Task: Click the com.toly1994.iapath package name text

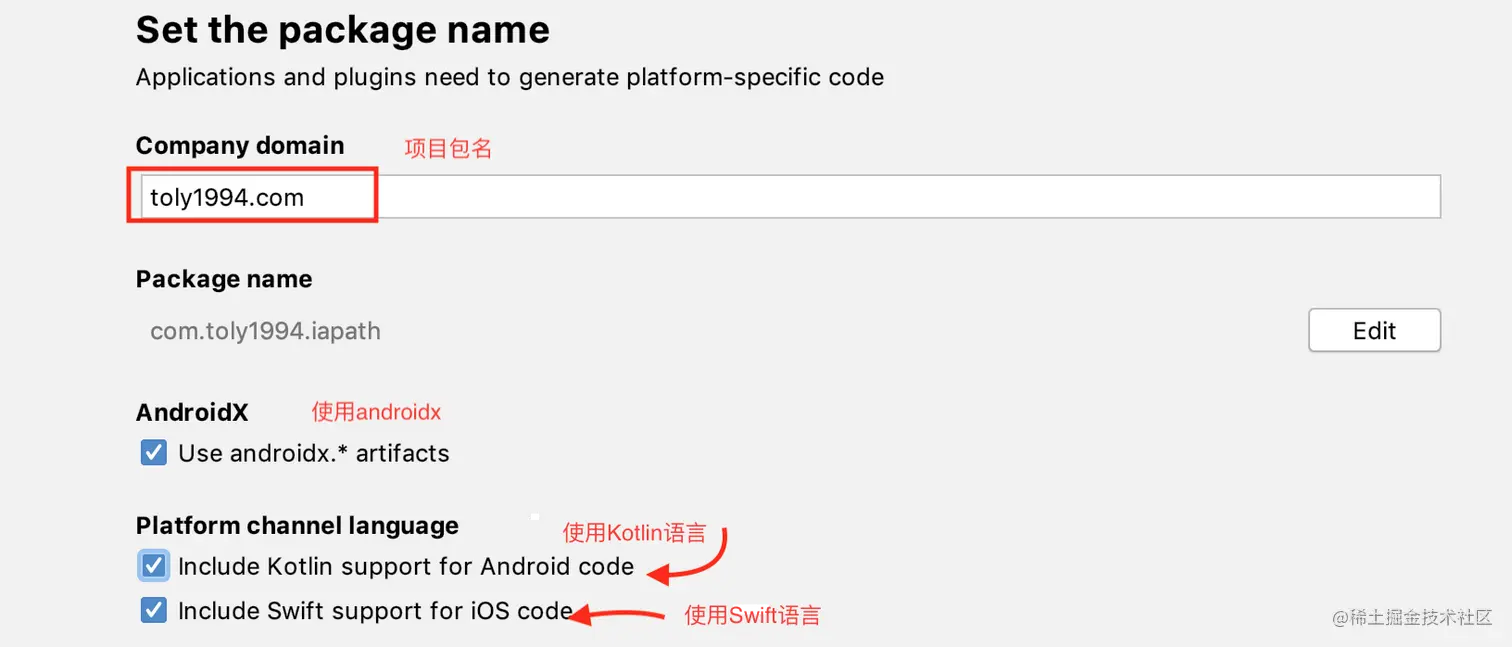Action: (265, 331)
